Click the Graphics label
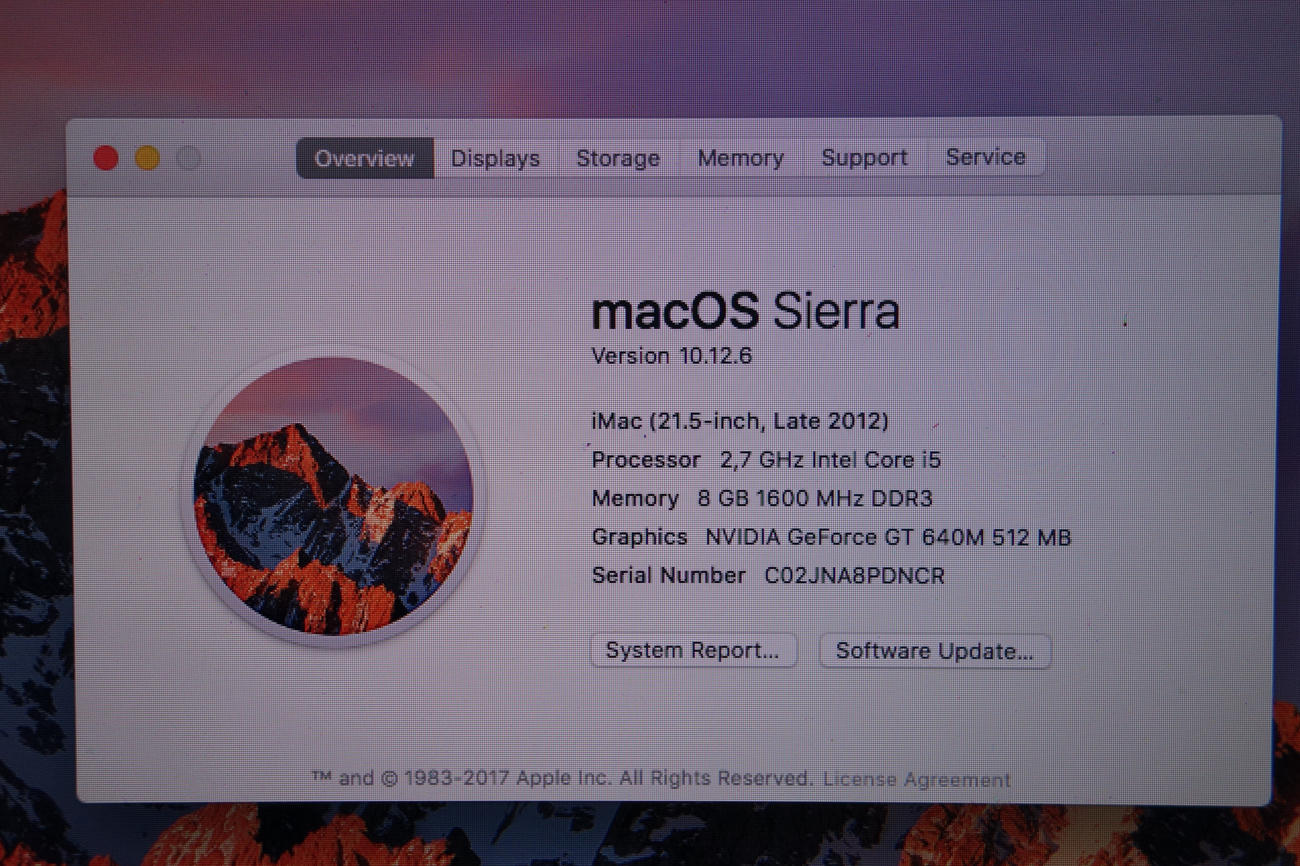This screenshot has width=1300, height=866. (x=639, y=537)
